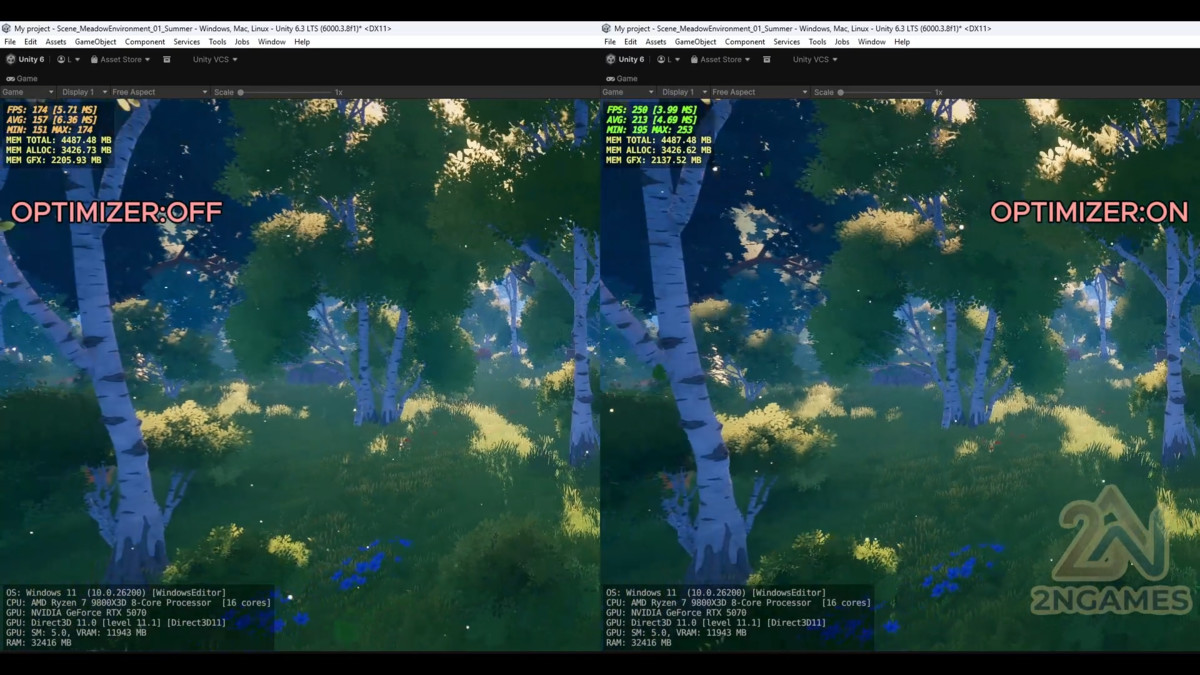Open account L dropdown in Optimizer ON window

tap(668, 60)
